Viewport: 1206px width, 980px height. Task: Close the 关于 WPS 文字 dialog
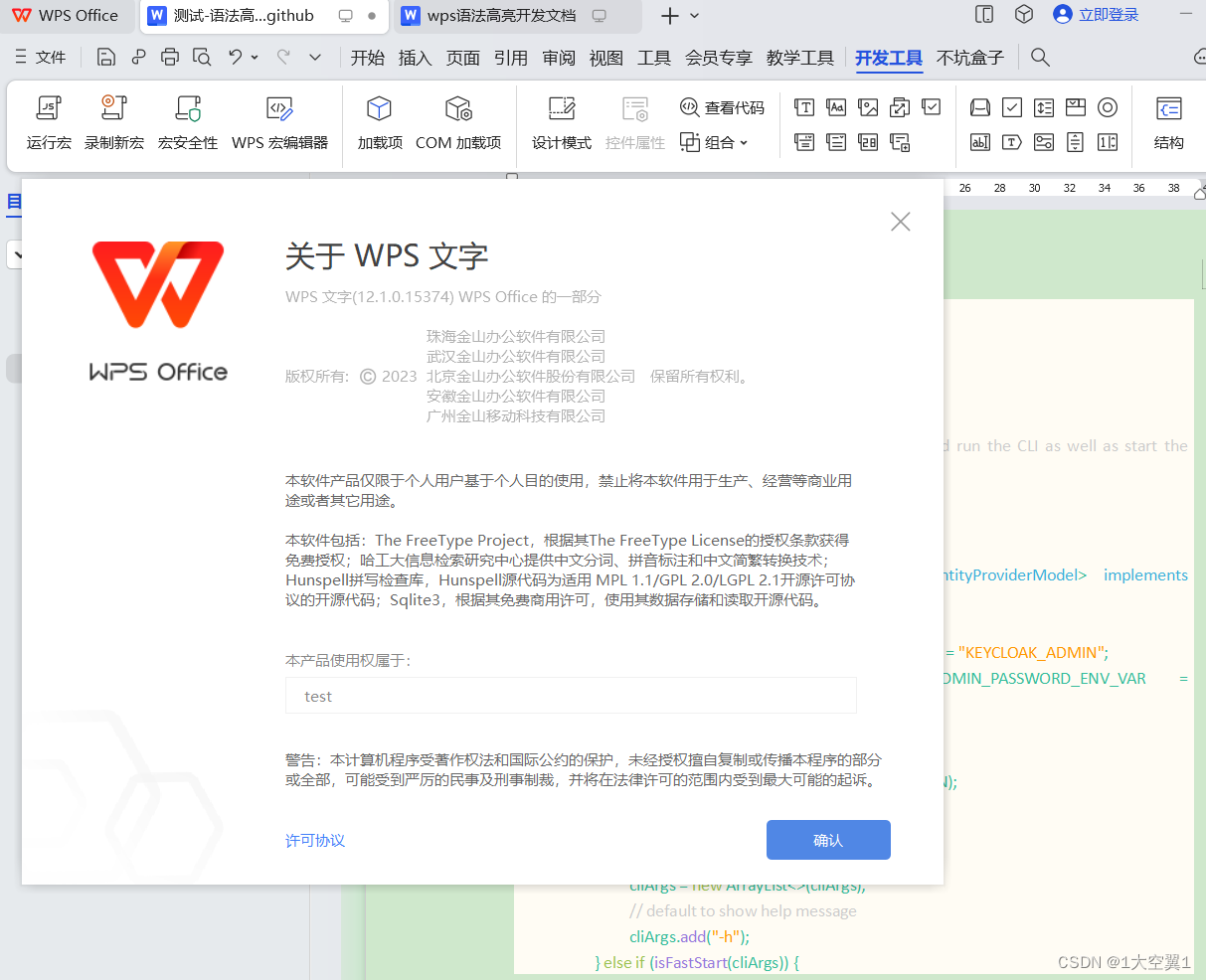pos(901,222)
